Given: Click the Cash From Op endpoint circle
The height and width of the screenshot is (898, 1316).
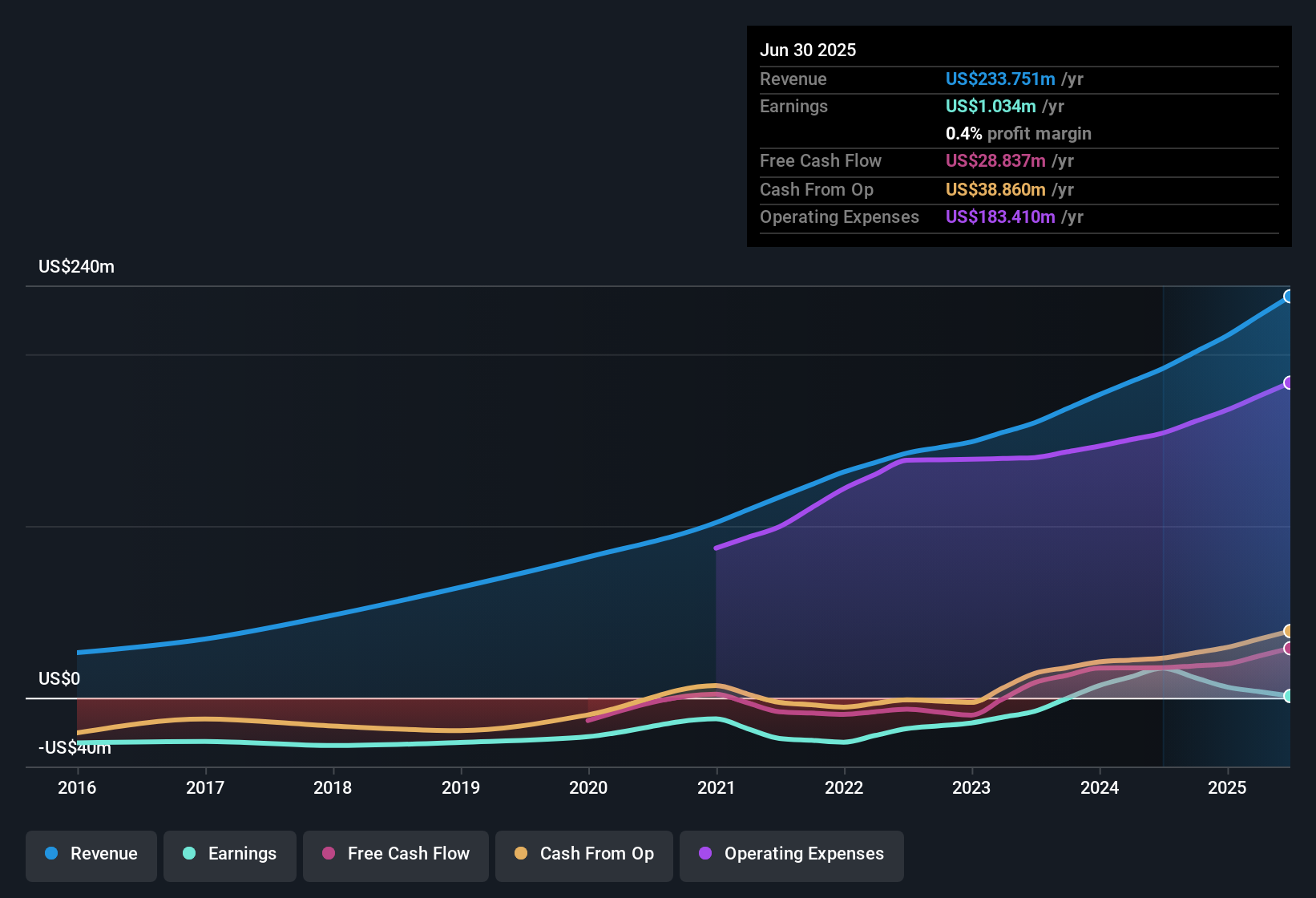Looking at the screenshot, I should tap(1289, 632).
